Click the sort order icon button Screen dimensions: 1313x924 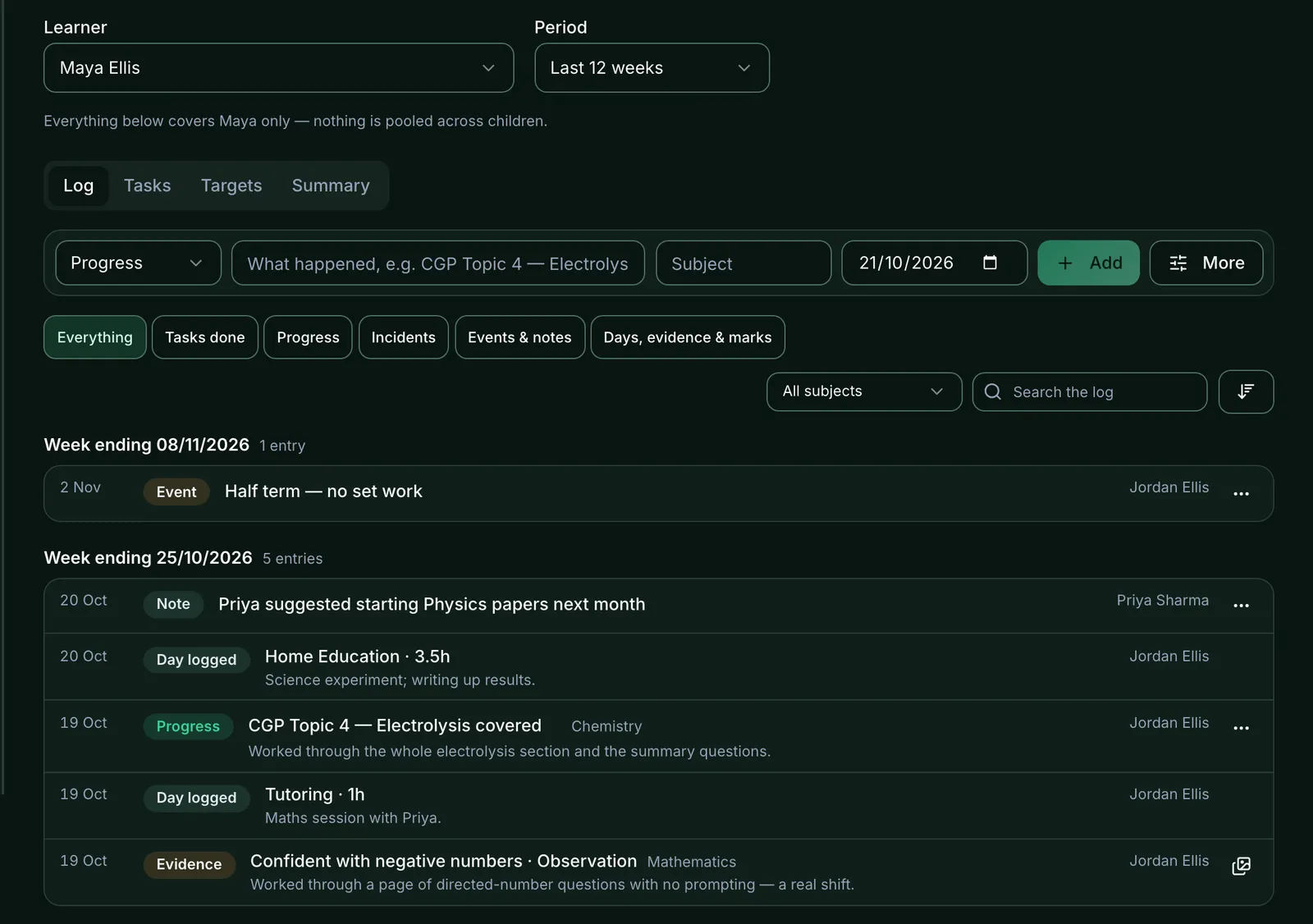pyautogui.click(x=1246, y=391)
